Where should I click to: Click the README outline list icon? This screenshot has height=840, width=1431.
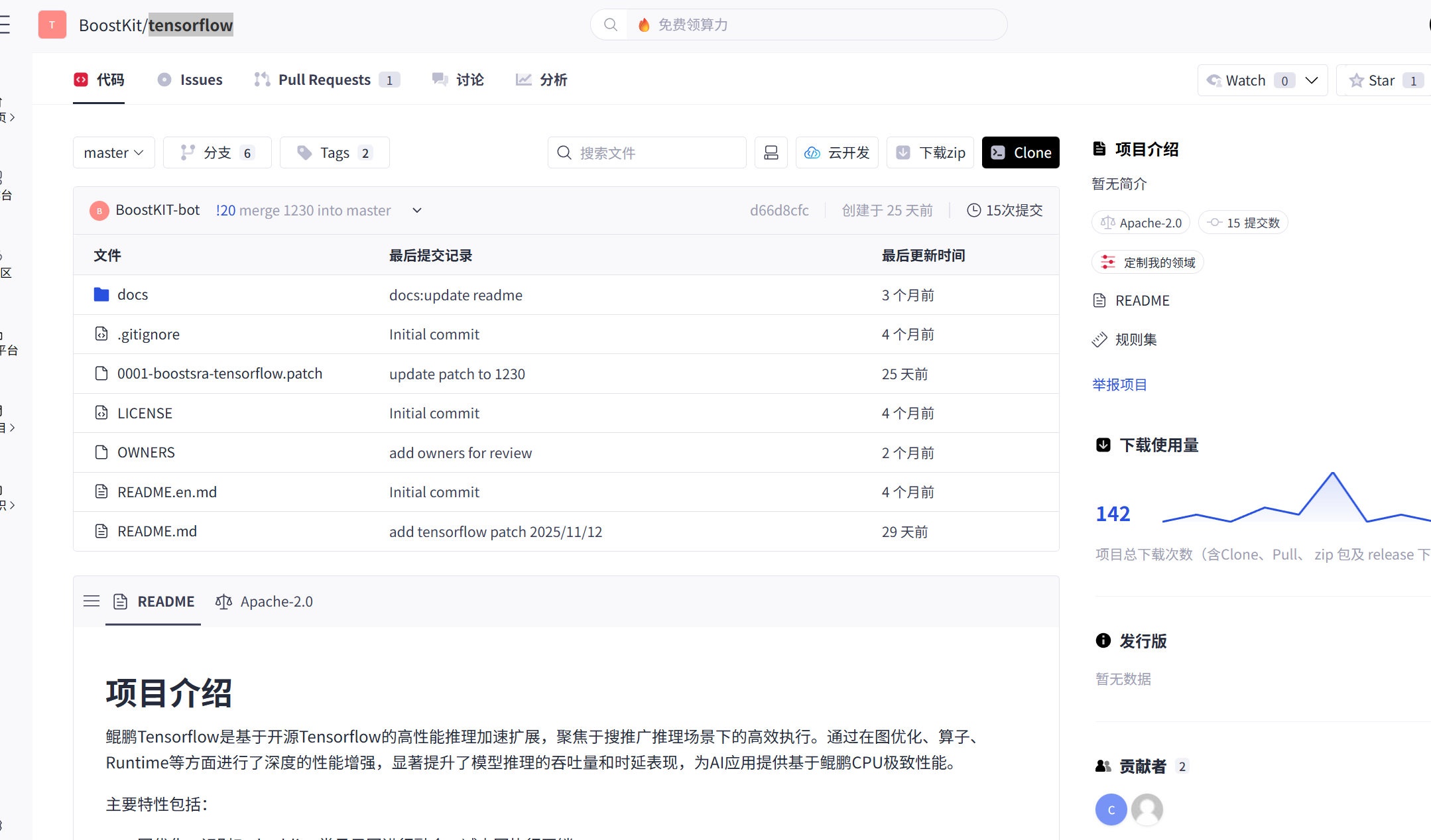pos(92,601)
